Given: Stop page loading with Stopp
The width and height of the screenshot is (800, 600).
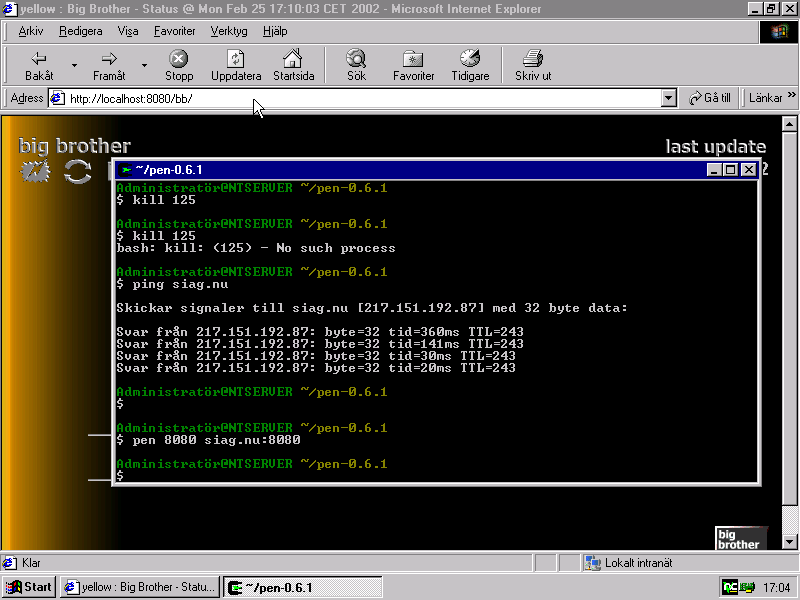Looking at the screenshot, I should click(179, 65).
